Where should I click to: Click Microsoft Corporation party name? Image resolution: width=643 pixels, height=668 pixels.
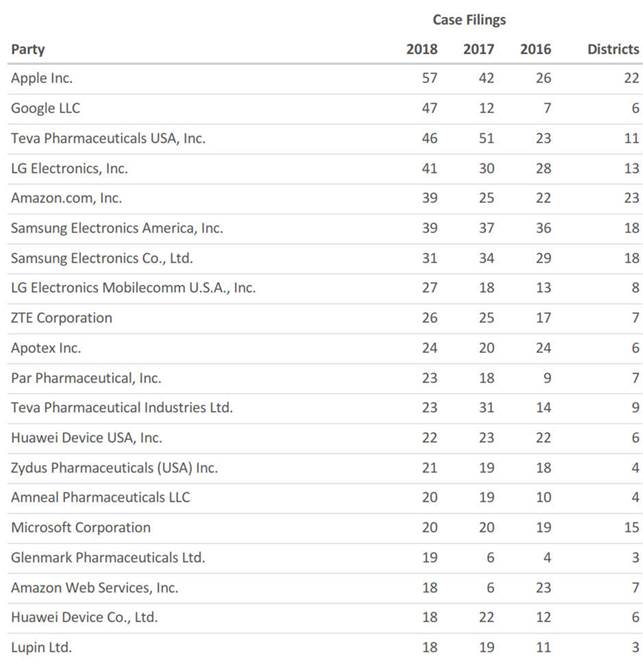81,528
